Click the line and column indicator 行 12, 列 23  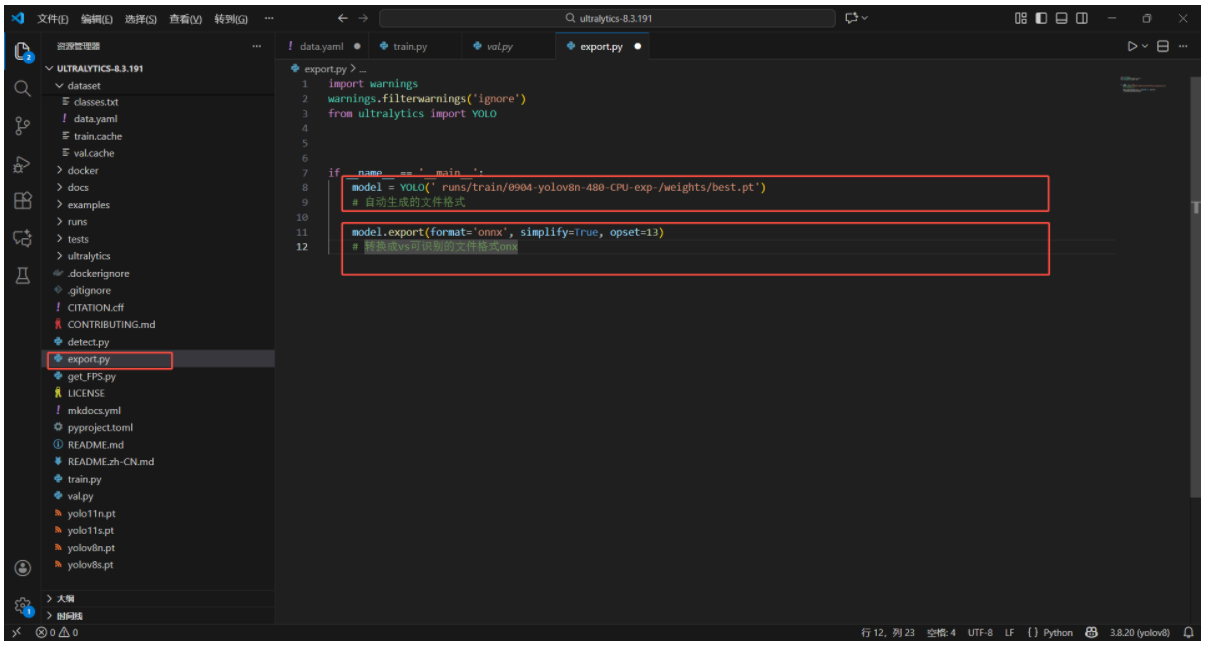coord(887,632)
